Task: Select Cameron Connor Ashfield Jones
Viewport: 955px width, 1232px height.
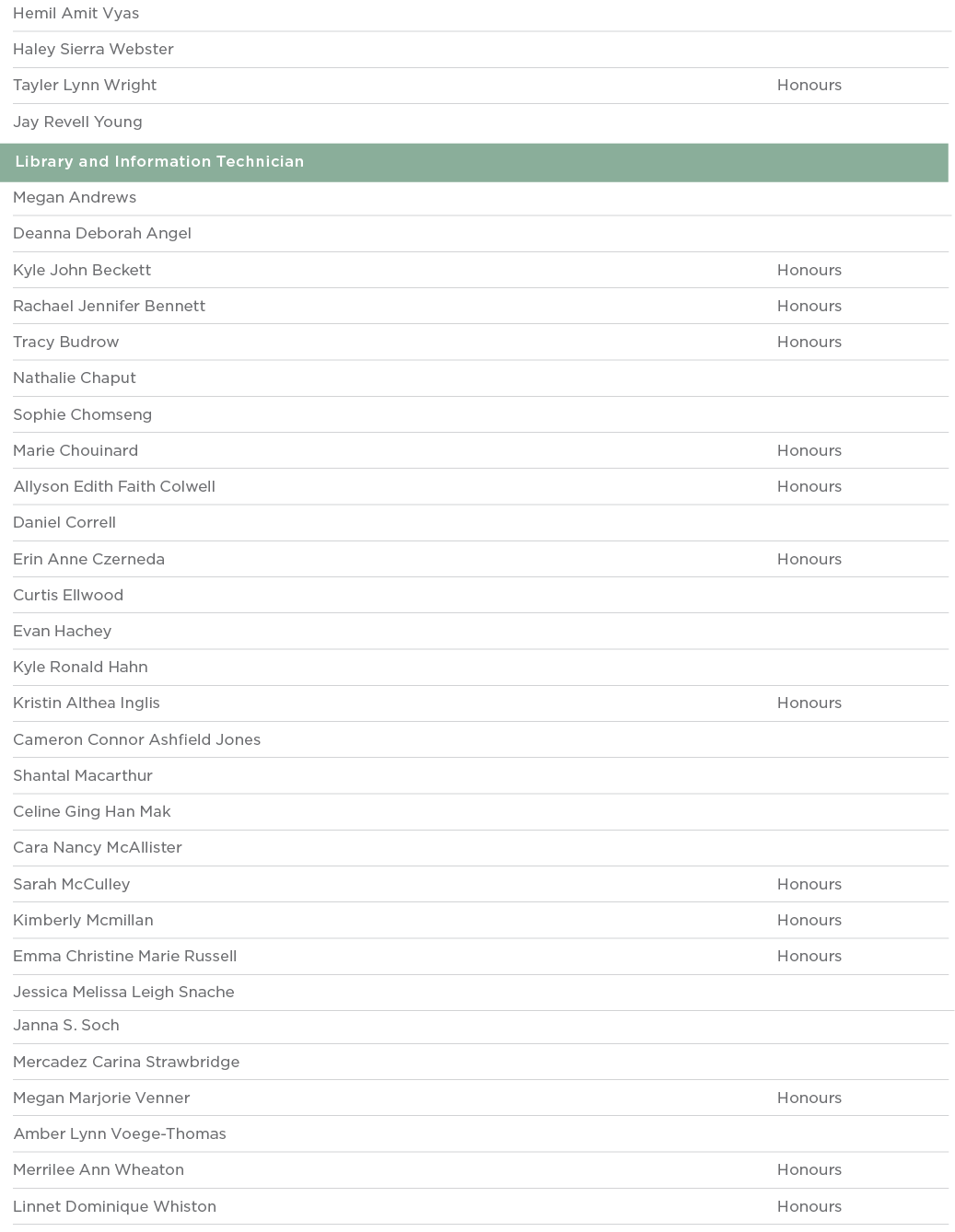Action: click(x=136, y=740)
